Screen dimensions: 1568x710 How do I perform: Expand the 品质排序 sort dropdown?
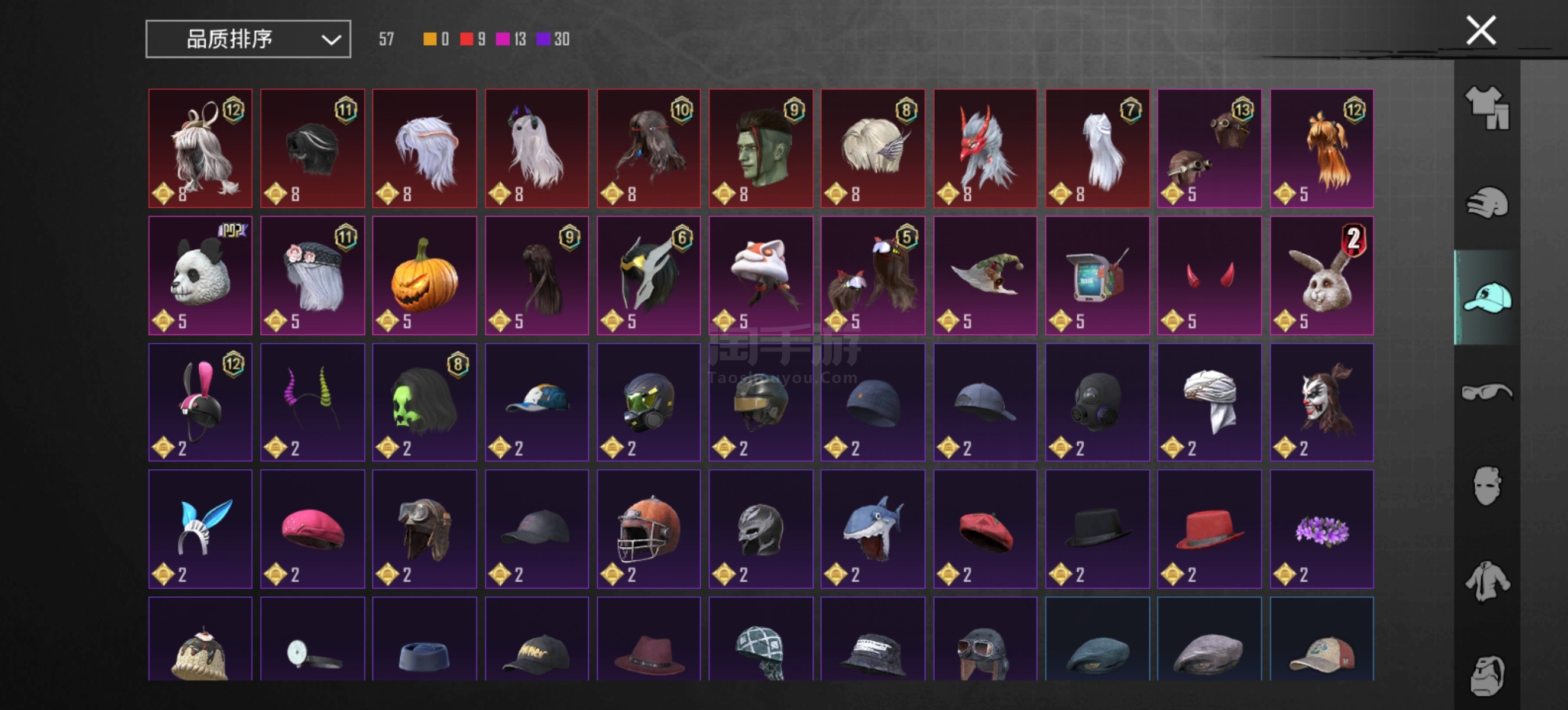click(248, 39)
